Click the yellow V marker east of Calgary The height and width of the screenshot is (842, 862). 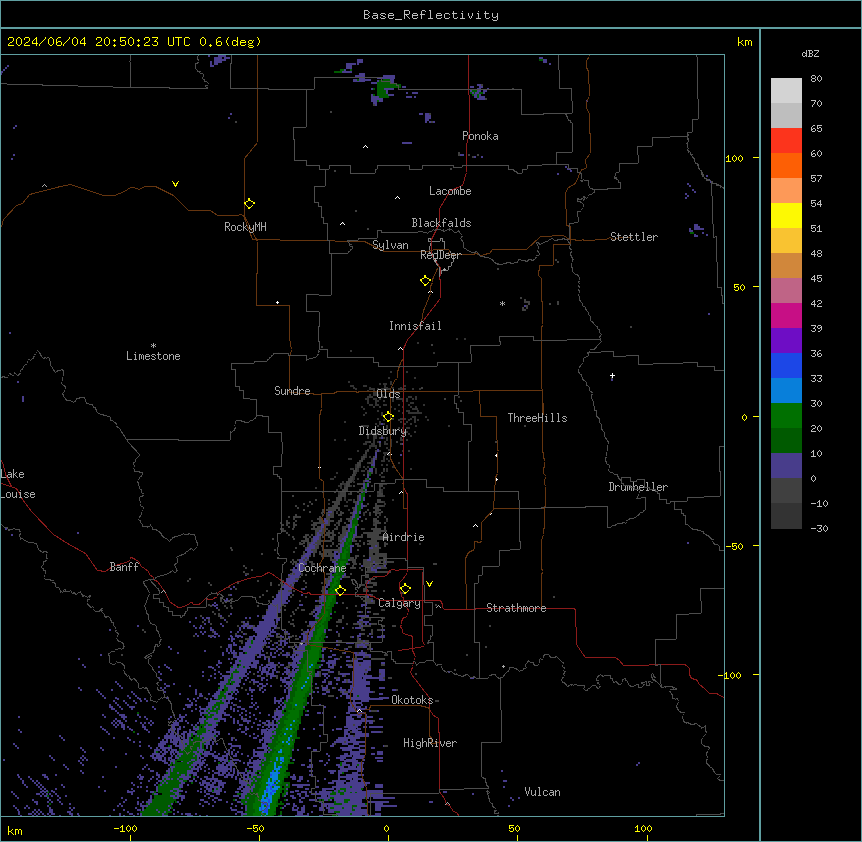[429, 584]
